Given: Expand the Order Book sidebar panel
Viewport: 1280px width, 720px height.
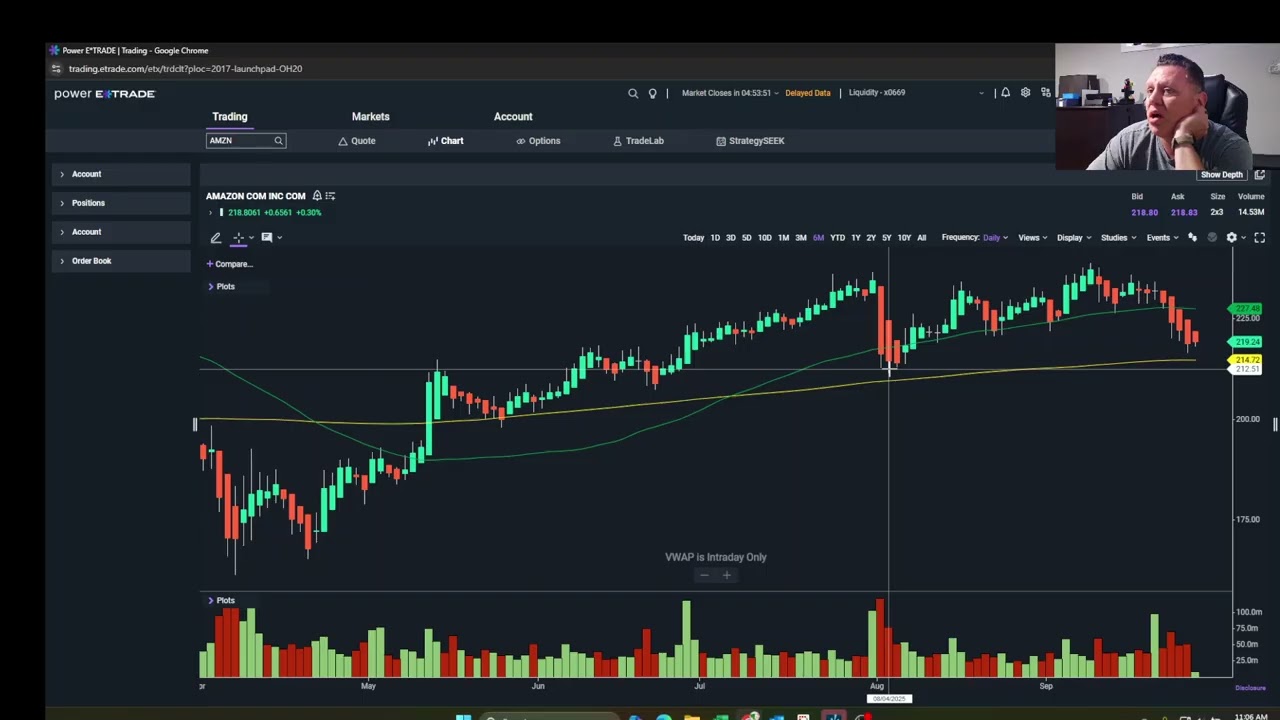Looking at the screenshot, I should (x=121, y=261).
